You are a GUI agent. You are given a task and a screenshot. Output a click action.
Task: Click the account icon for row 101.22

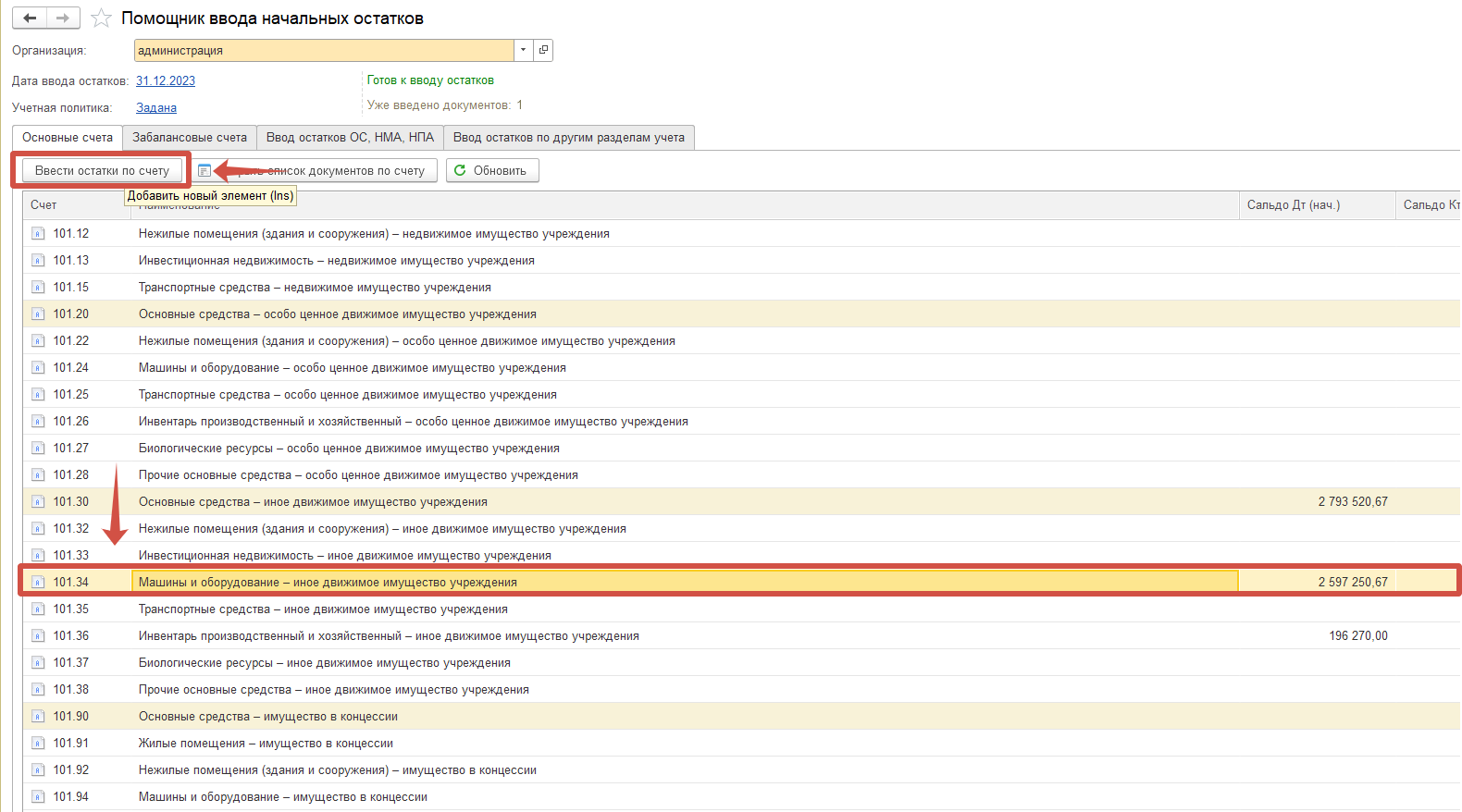pos(38,341)
